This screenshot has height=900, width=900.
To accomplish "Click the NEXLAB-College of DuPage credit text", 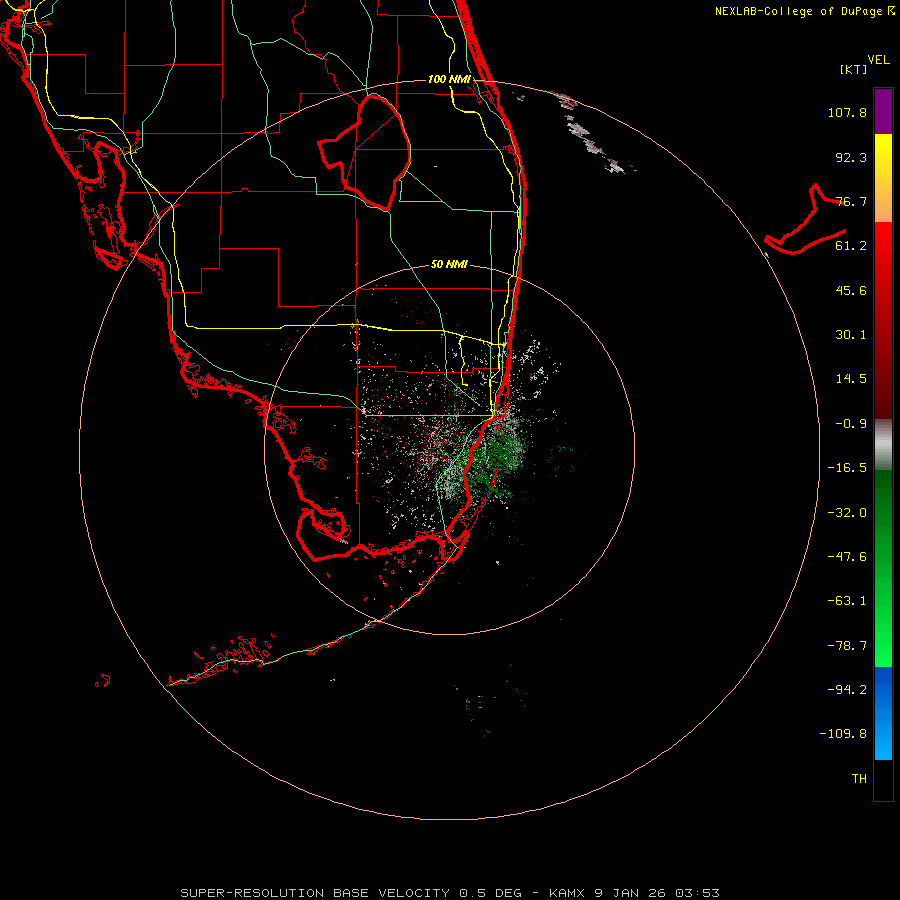I will (x=798, y=11).
